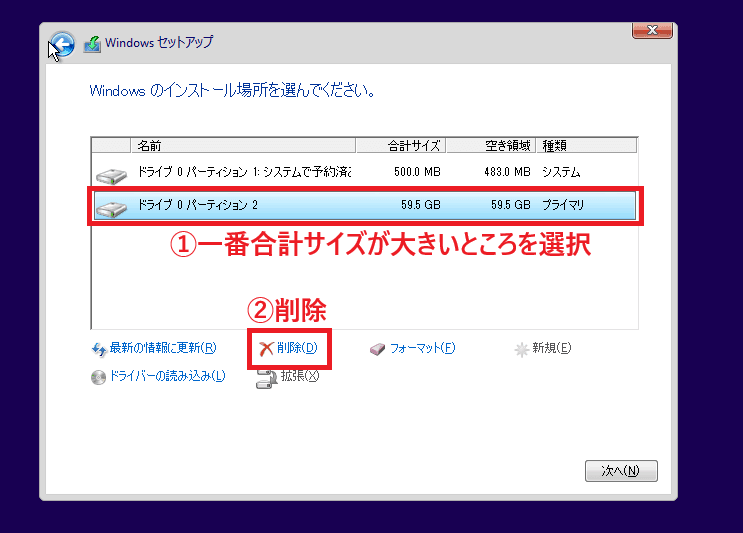Click the red X delete icon

(266, 349)
